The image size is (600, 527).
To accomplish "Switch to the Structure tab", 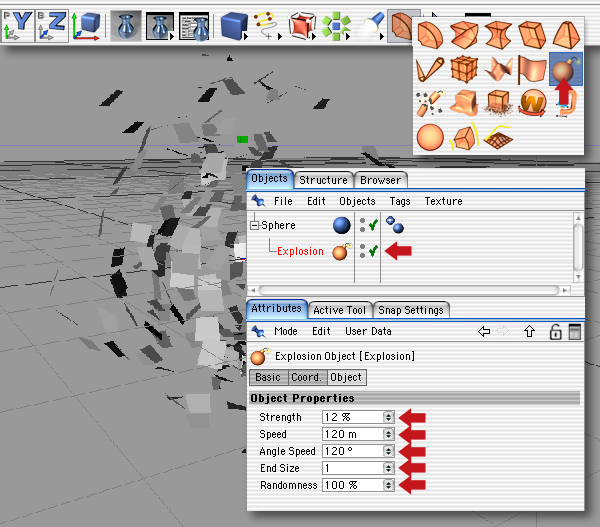I will tap(323, 180).
